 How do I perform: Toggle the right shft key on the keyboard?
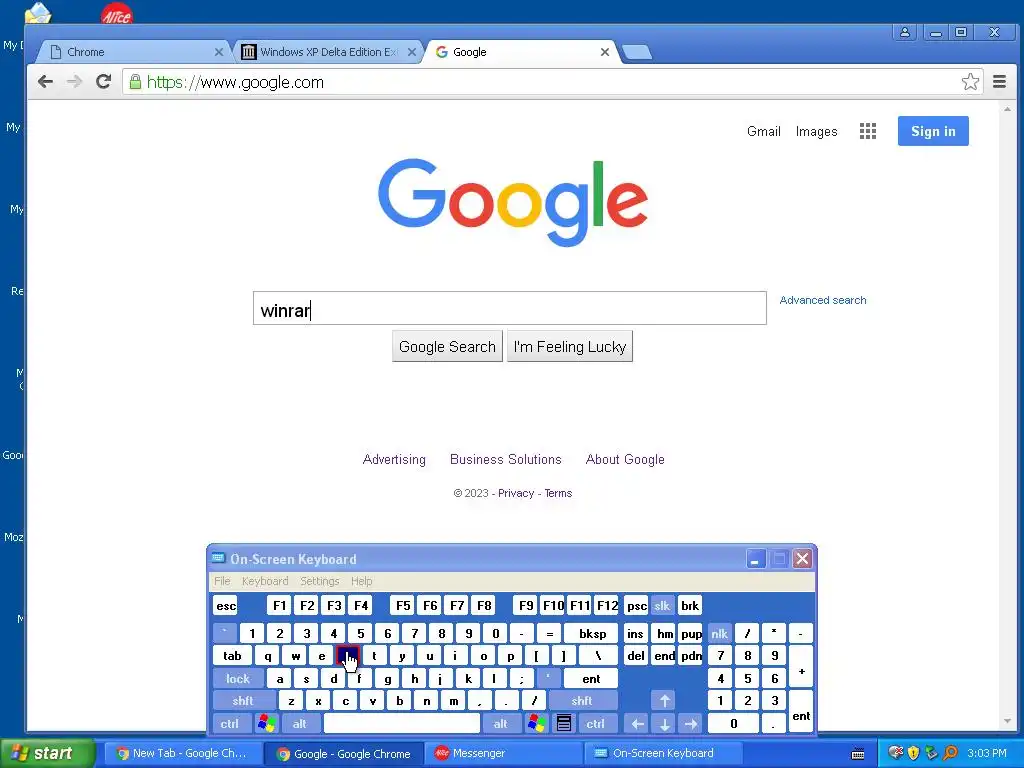click(x=582, y=701)
